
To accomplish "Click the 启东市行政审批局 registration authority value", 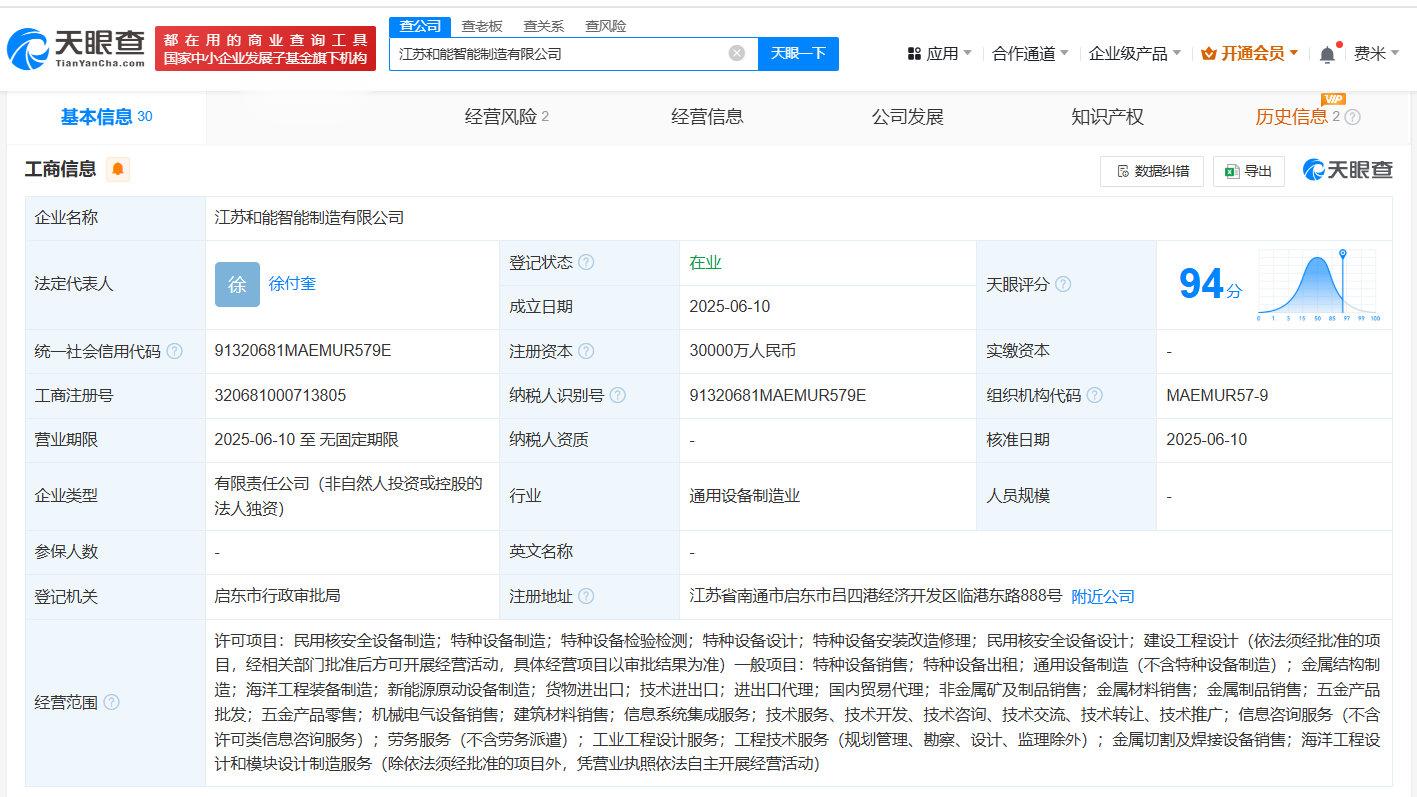I will pos(277,595).
